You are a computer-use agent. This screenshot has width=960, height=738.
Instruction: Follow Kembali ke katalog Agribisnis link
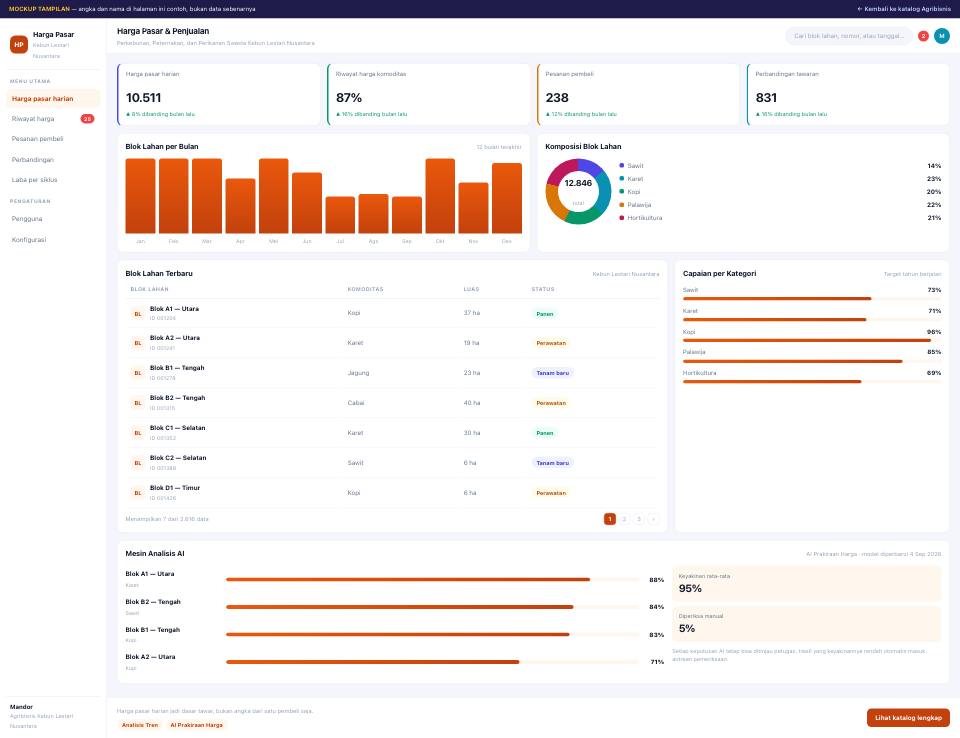(x=904, y=9)
